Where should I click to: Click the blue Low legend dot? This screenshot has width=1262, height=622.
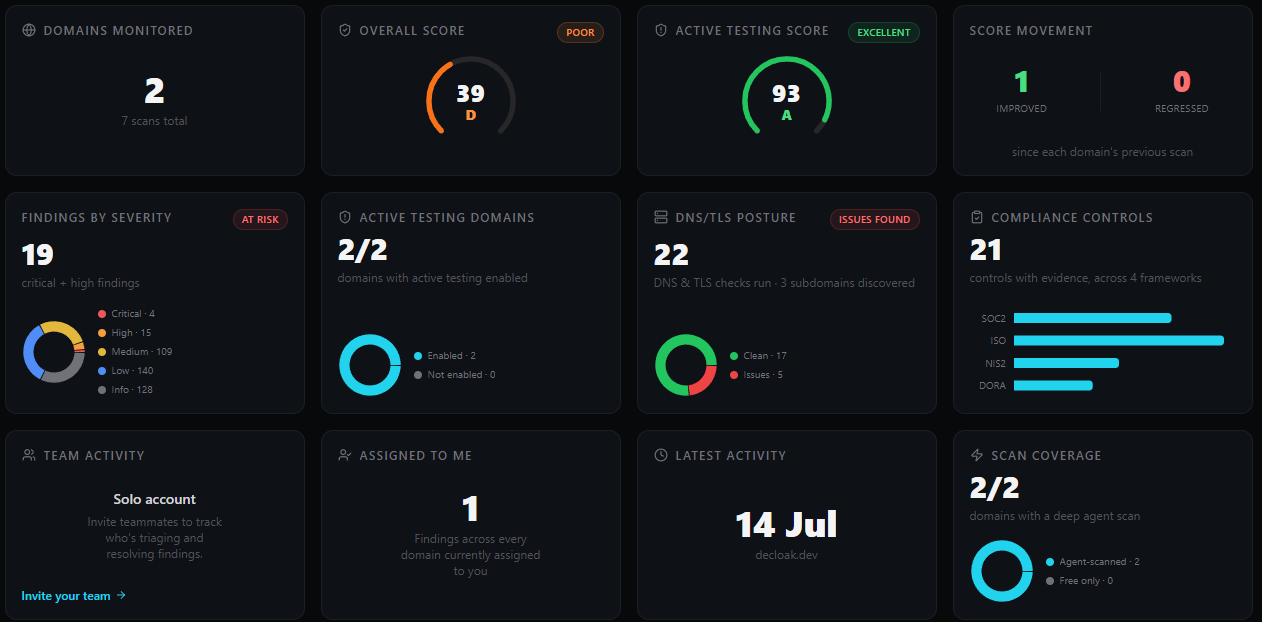pos(102,371)
